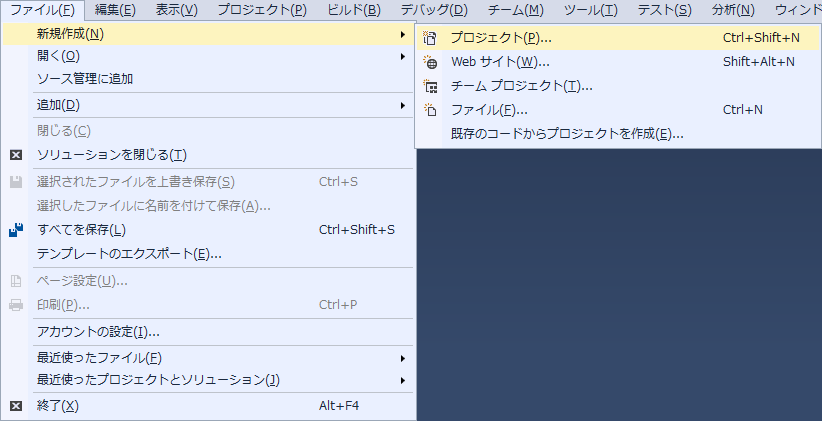Click the ソリューションを閉じる X icon
This screenshot has width=822, height=421.
coord(16,155)
